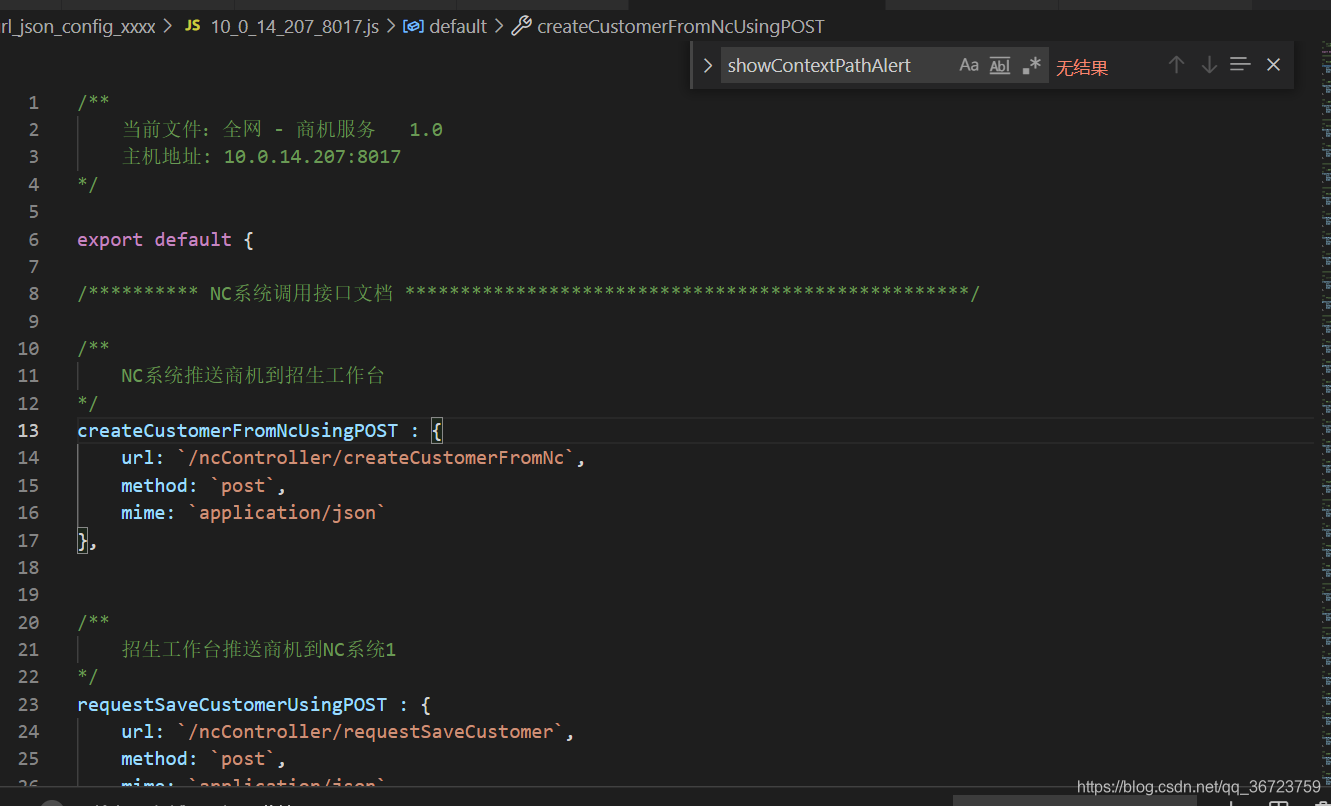
Task: Toggle regular expression search option
Action: (1032, 65)
